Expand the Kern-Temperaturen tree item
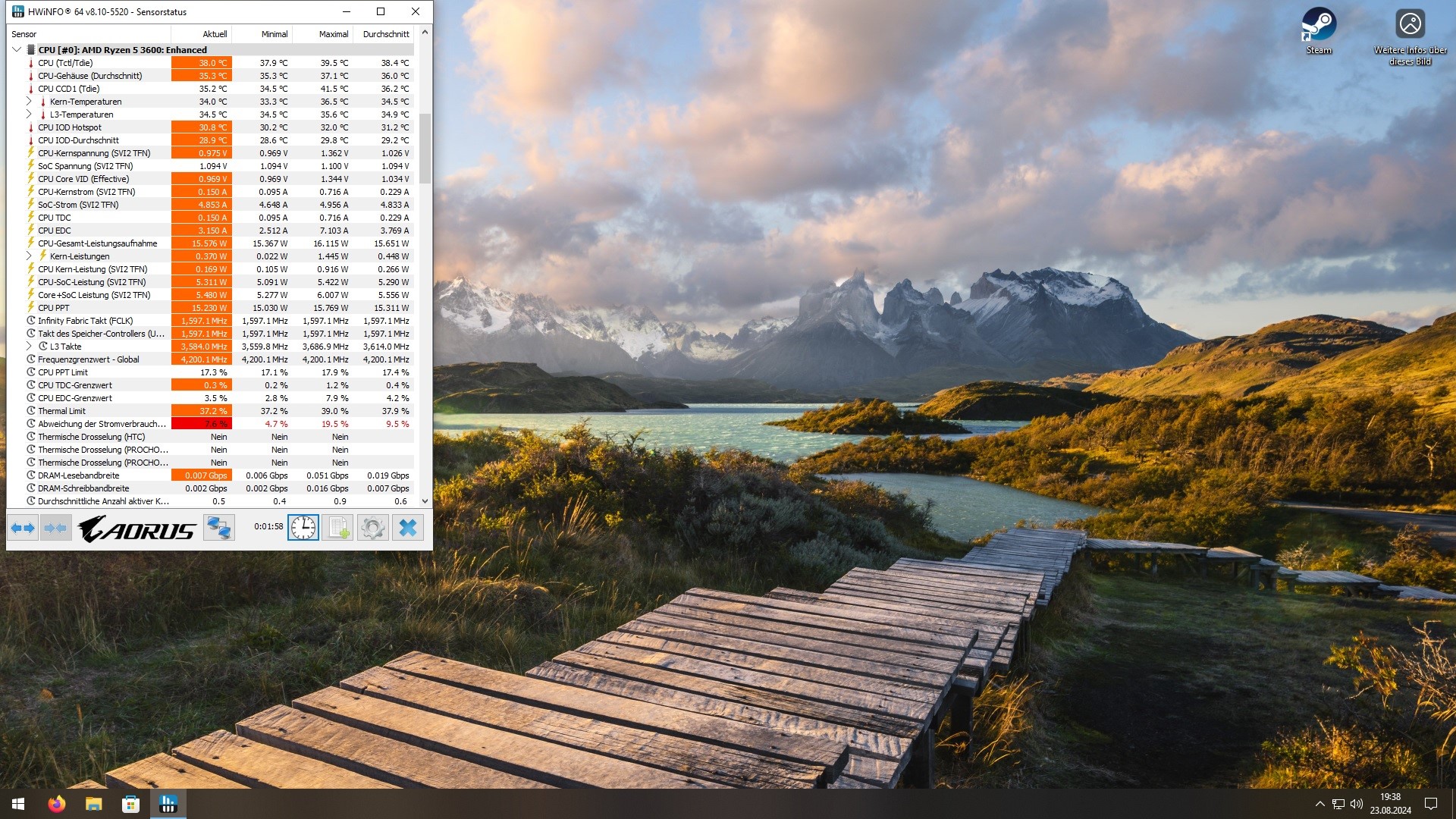Image resolution: width=1456 pixels, height=819 pixels. 29,102
